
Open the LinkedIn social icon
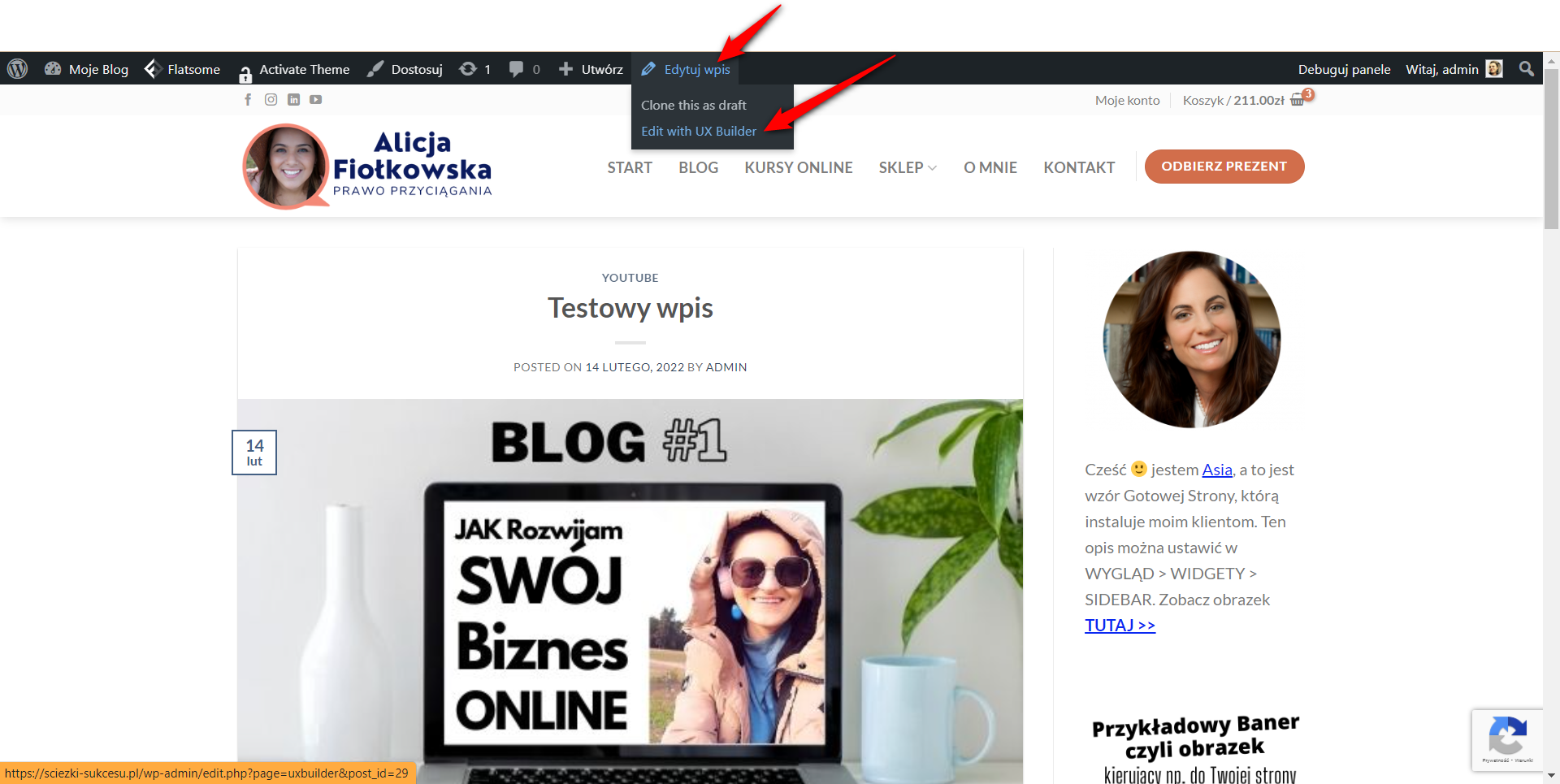click(x=293, y=99)
